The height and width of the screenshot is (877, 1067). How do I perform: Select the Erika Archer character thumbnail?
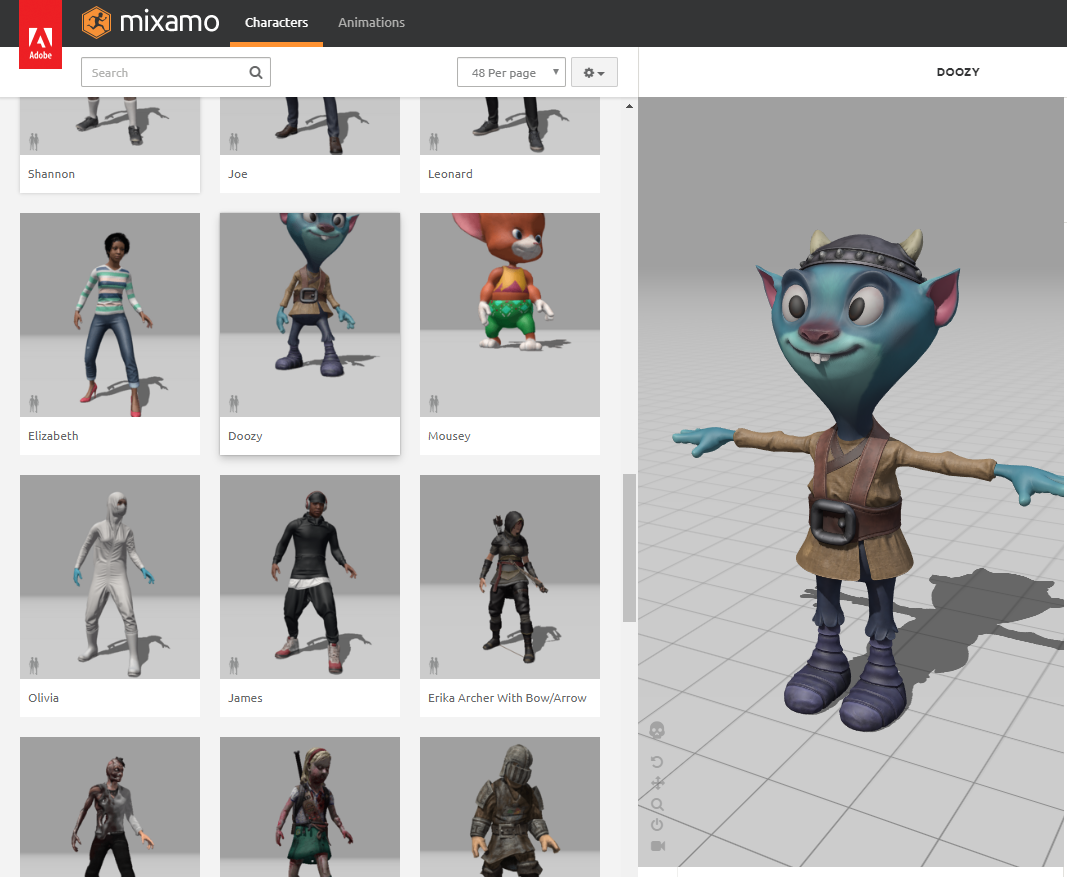pos(510,577)
